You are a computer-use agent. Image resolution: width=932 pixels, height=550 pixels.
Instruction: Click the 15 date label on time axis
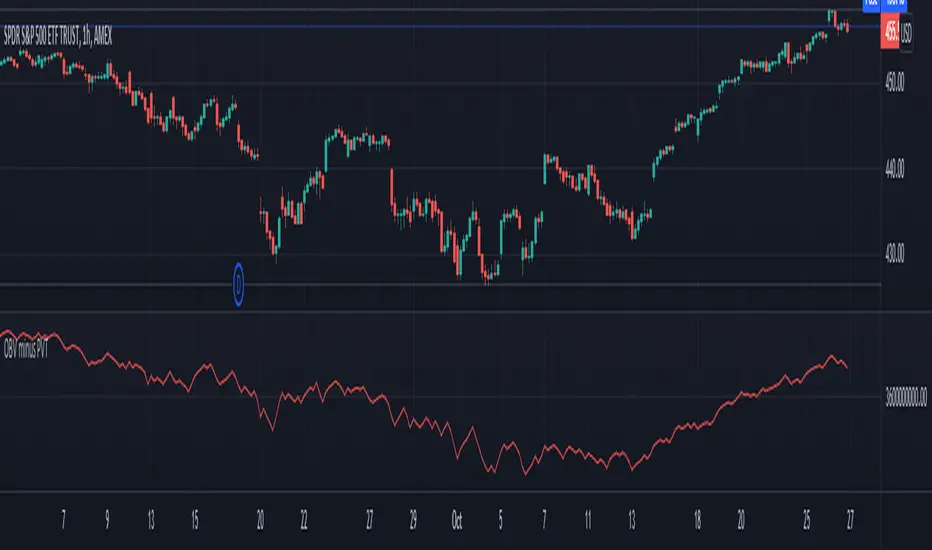[x=195, y=521]
